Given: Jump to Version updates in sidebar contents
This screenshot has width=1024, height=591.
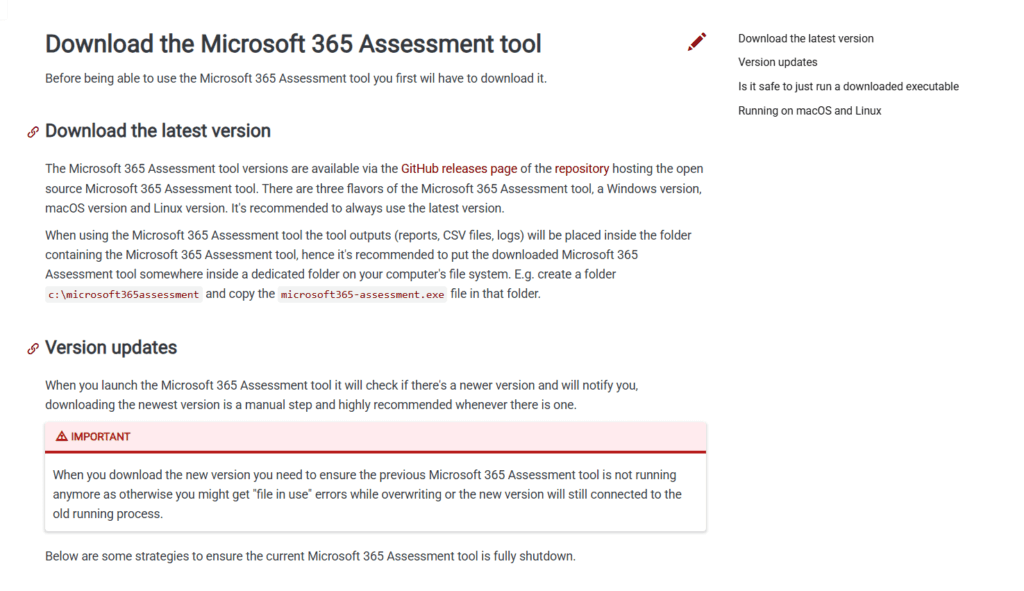Looking at the screenshot, I should [777, 62].
